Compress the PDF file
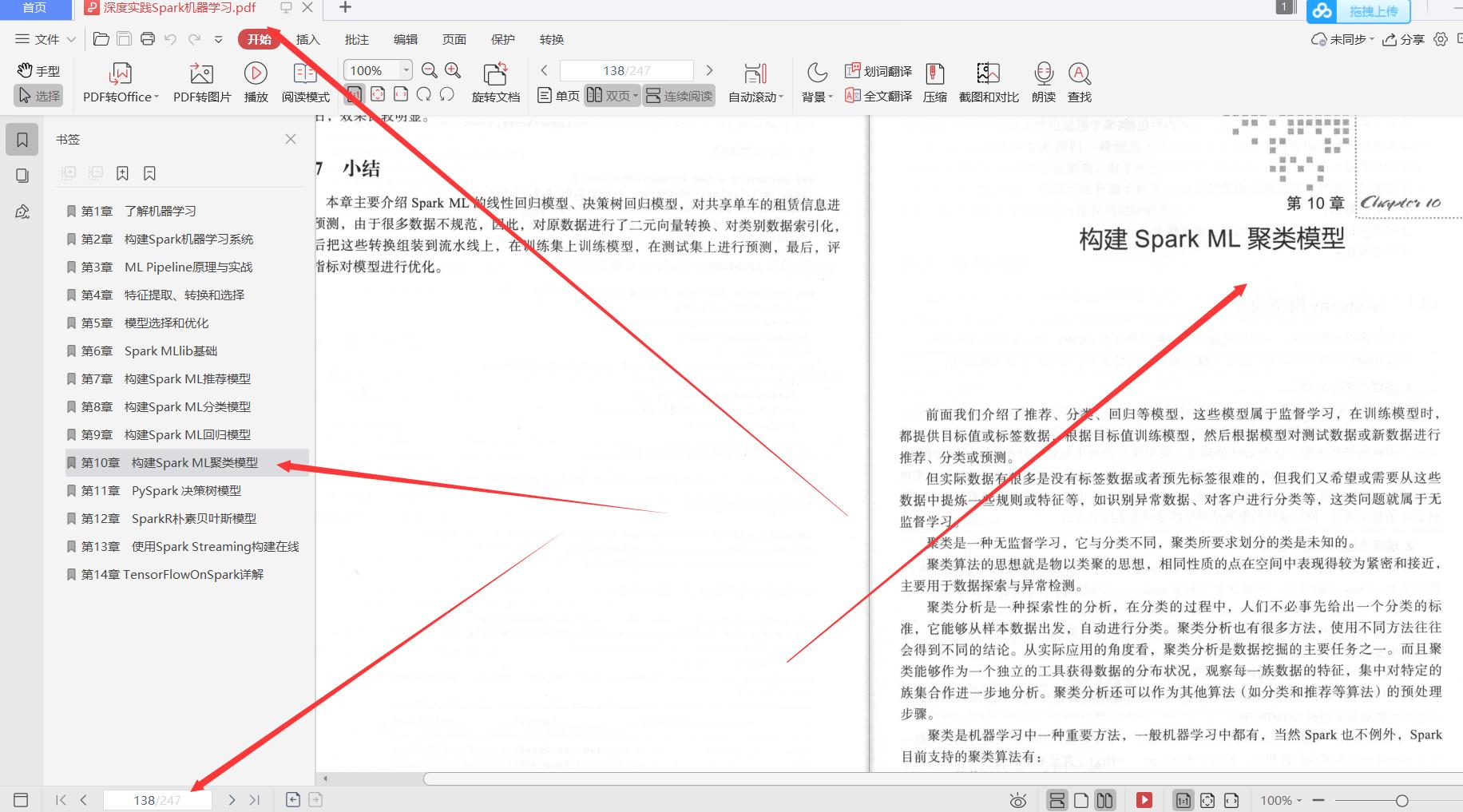This screenshot has width=1463, height=812. pos(934,83)
